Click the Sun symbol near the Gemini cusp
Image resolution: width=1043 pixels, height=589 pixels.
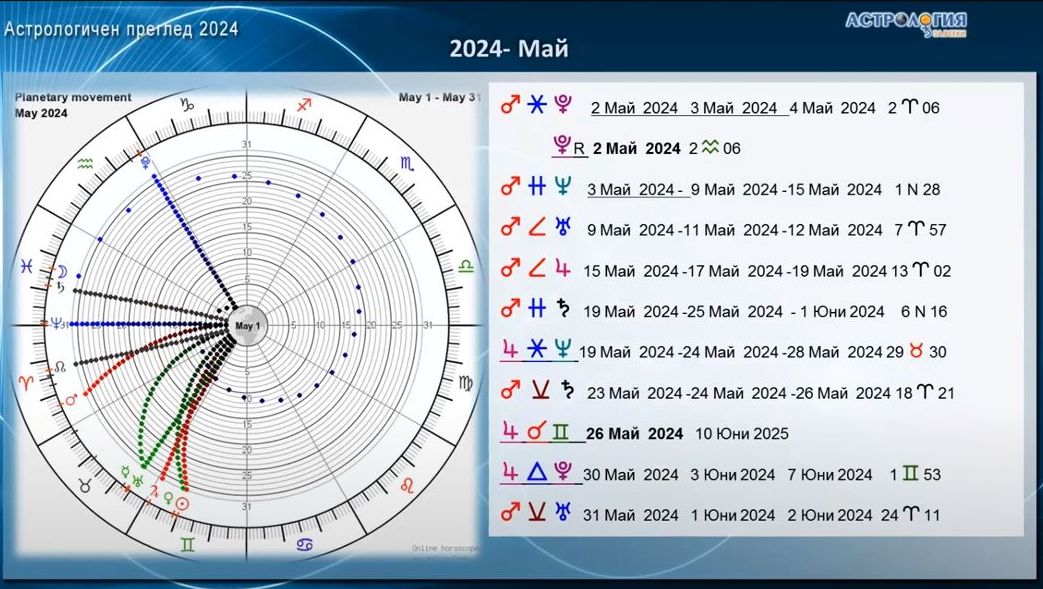click(182, 504)
